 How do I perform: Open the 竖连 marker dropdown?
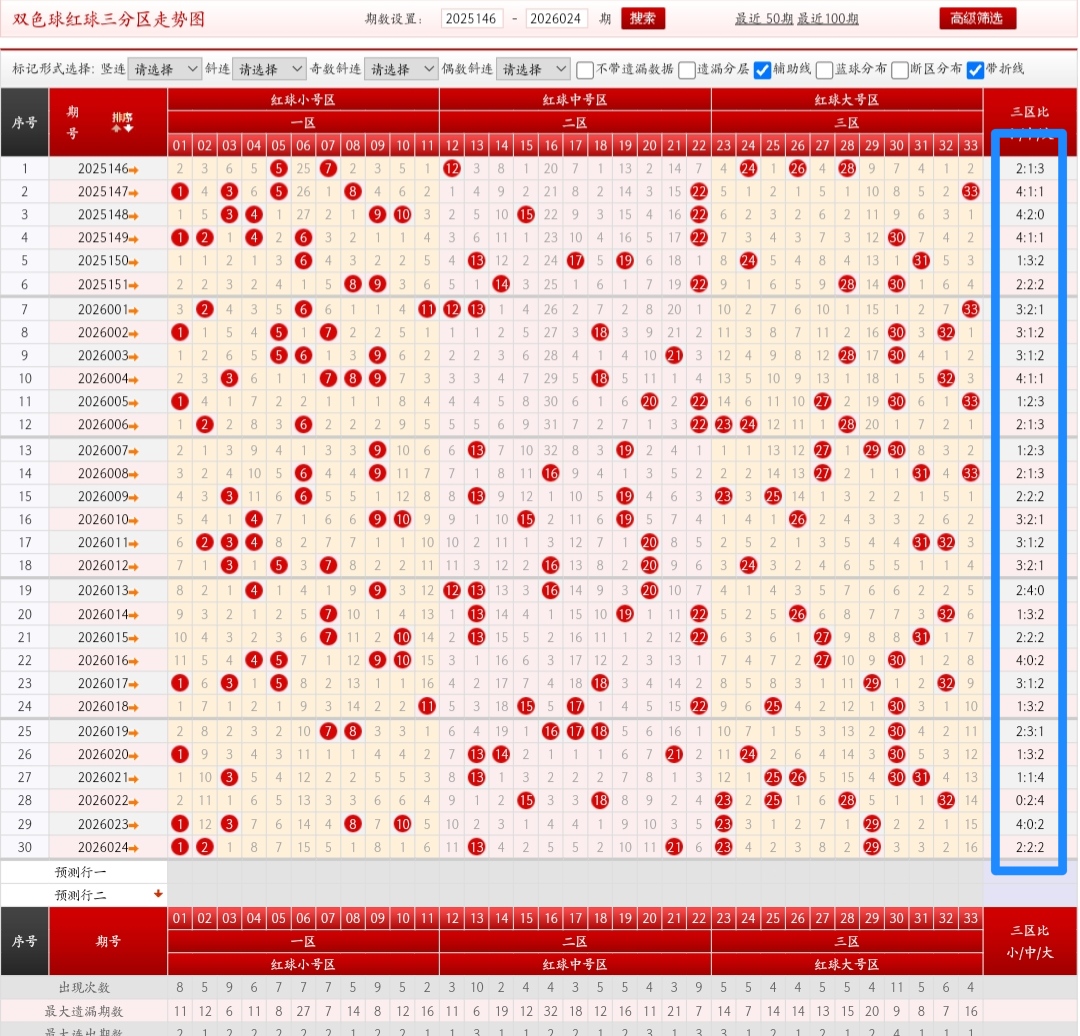165,69
